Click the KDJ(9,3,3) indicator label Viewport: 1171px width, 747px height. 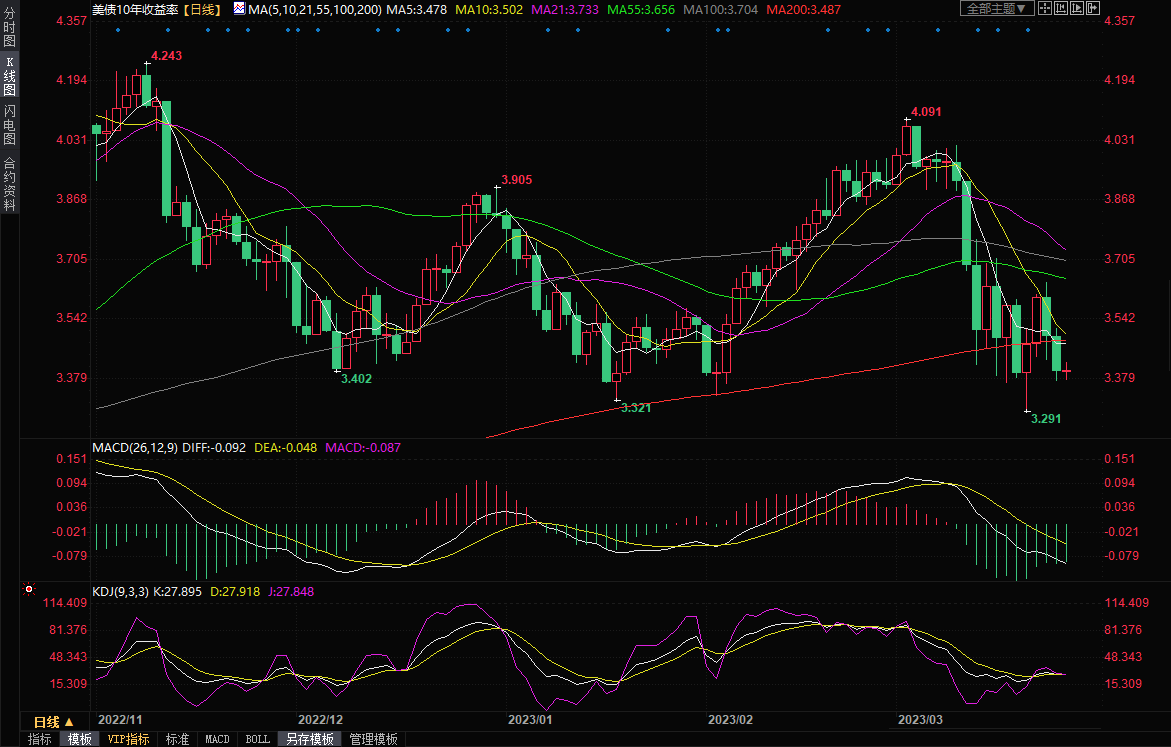tap(120, 592)
